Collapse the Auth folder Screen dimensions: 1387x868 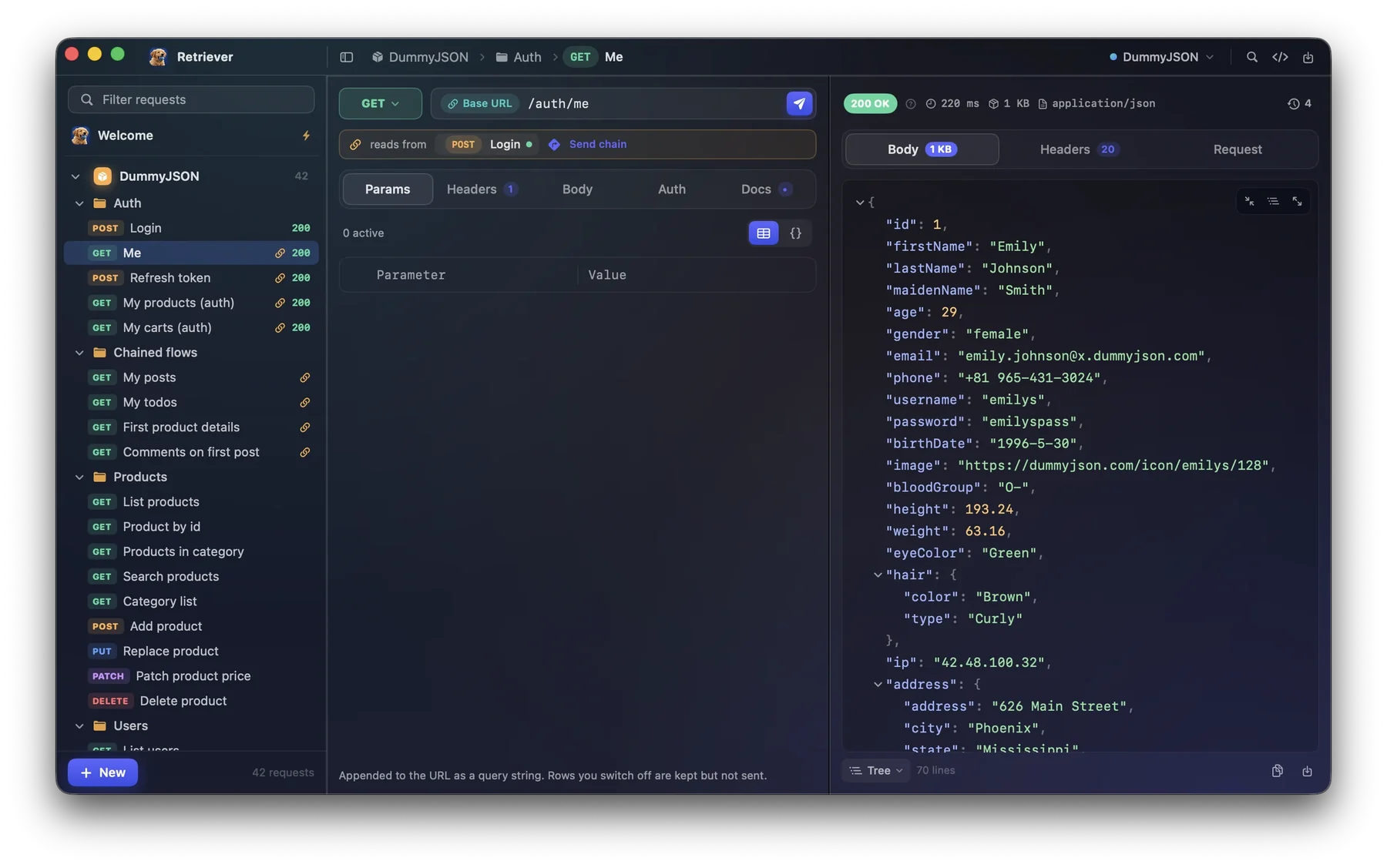click(x=79, y=203)
